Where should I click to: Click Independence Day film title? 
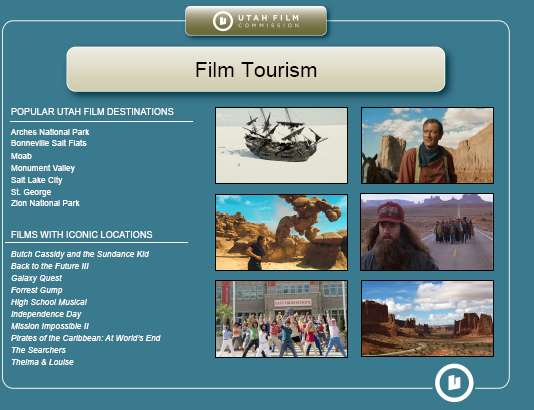[x=46, y=314]
